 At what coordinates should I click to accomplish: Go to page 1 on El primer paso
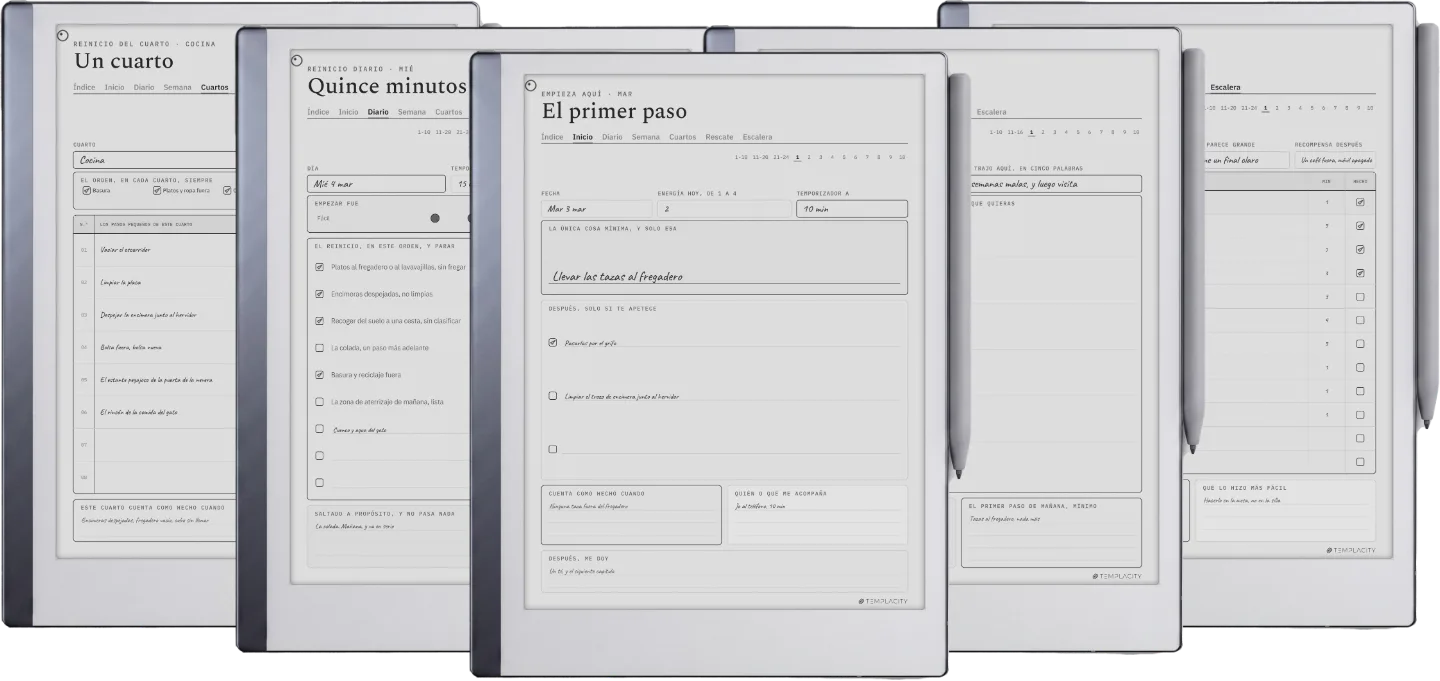tap(797, 157)
